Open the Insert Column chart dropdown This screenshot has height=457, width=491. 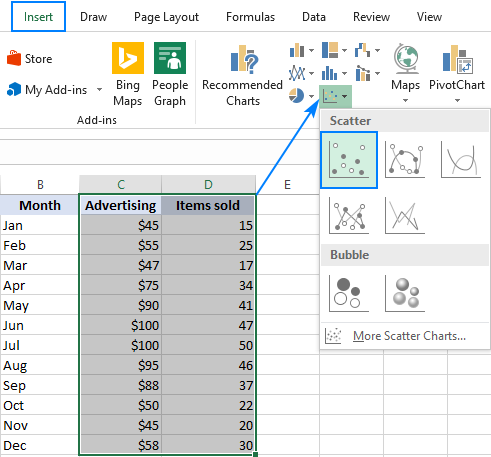pyautogui.click(x=311, y=51)
